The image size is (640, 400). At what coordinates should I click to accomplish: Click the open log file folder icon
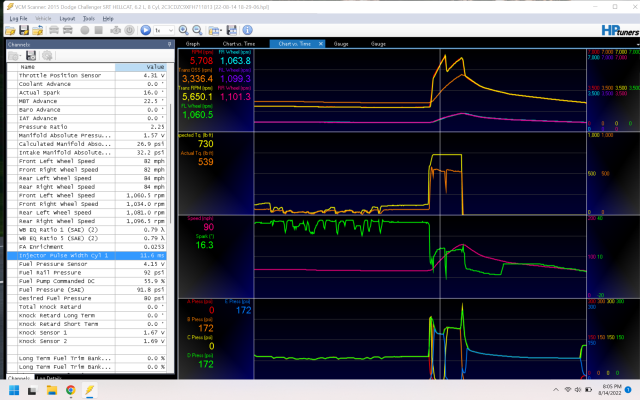[x=9, y=30]
